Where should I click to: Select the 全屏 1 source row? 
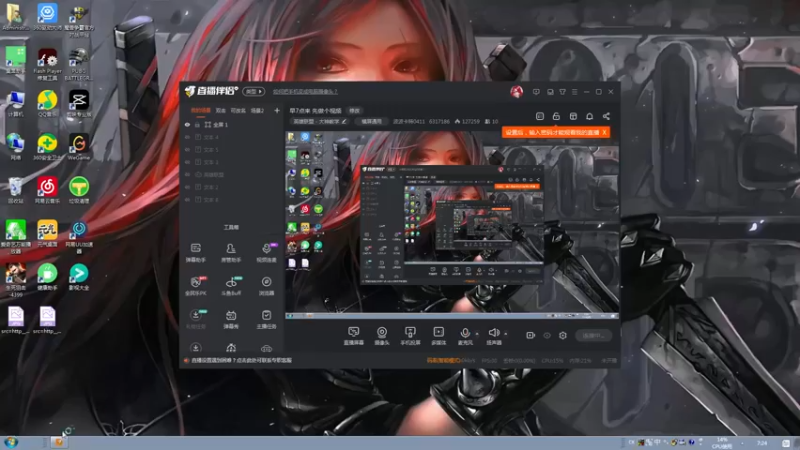point(232,124)
